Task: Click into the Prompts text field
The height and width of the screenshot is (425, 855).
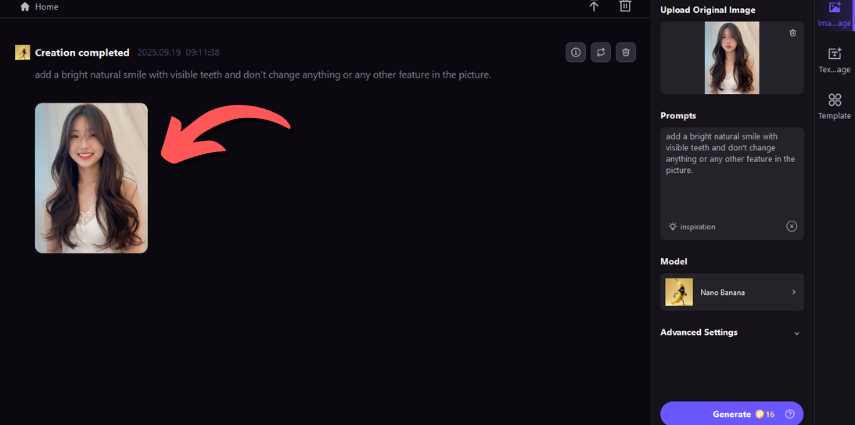Action: [732, 172]
